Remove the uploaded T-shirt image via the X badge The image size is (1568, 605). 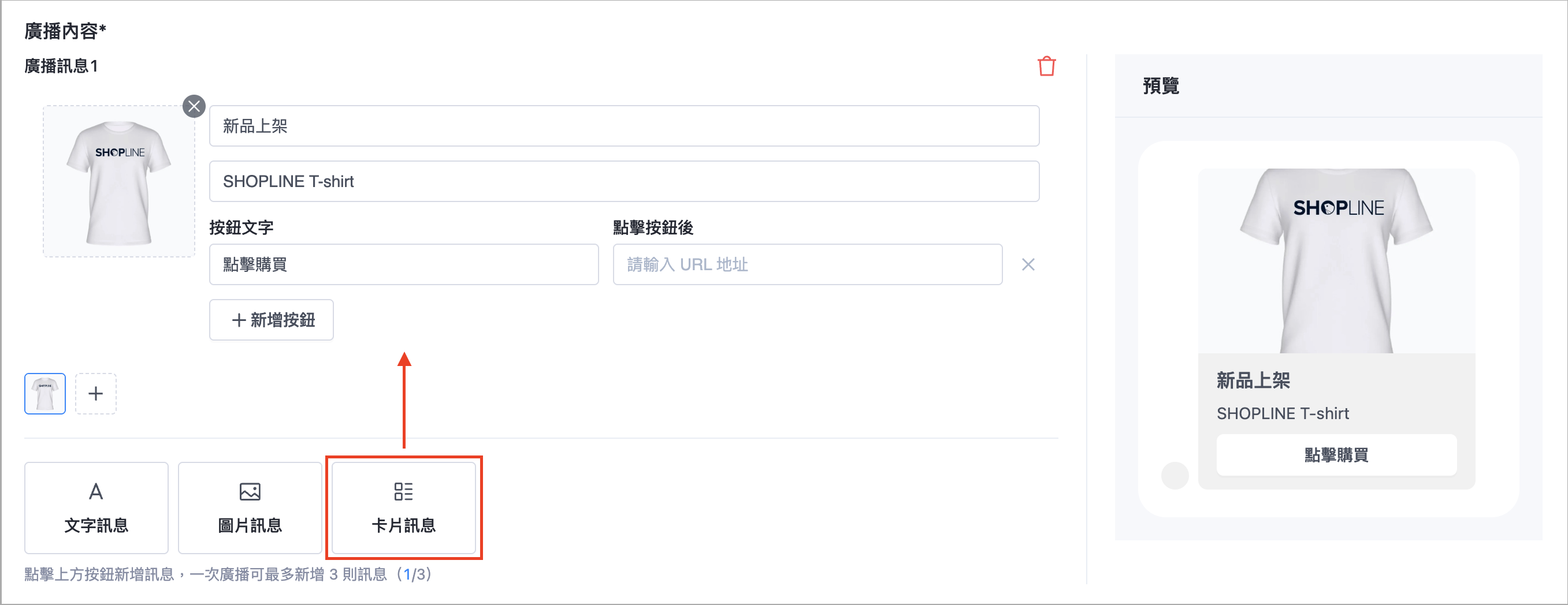click(194, 106)
